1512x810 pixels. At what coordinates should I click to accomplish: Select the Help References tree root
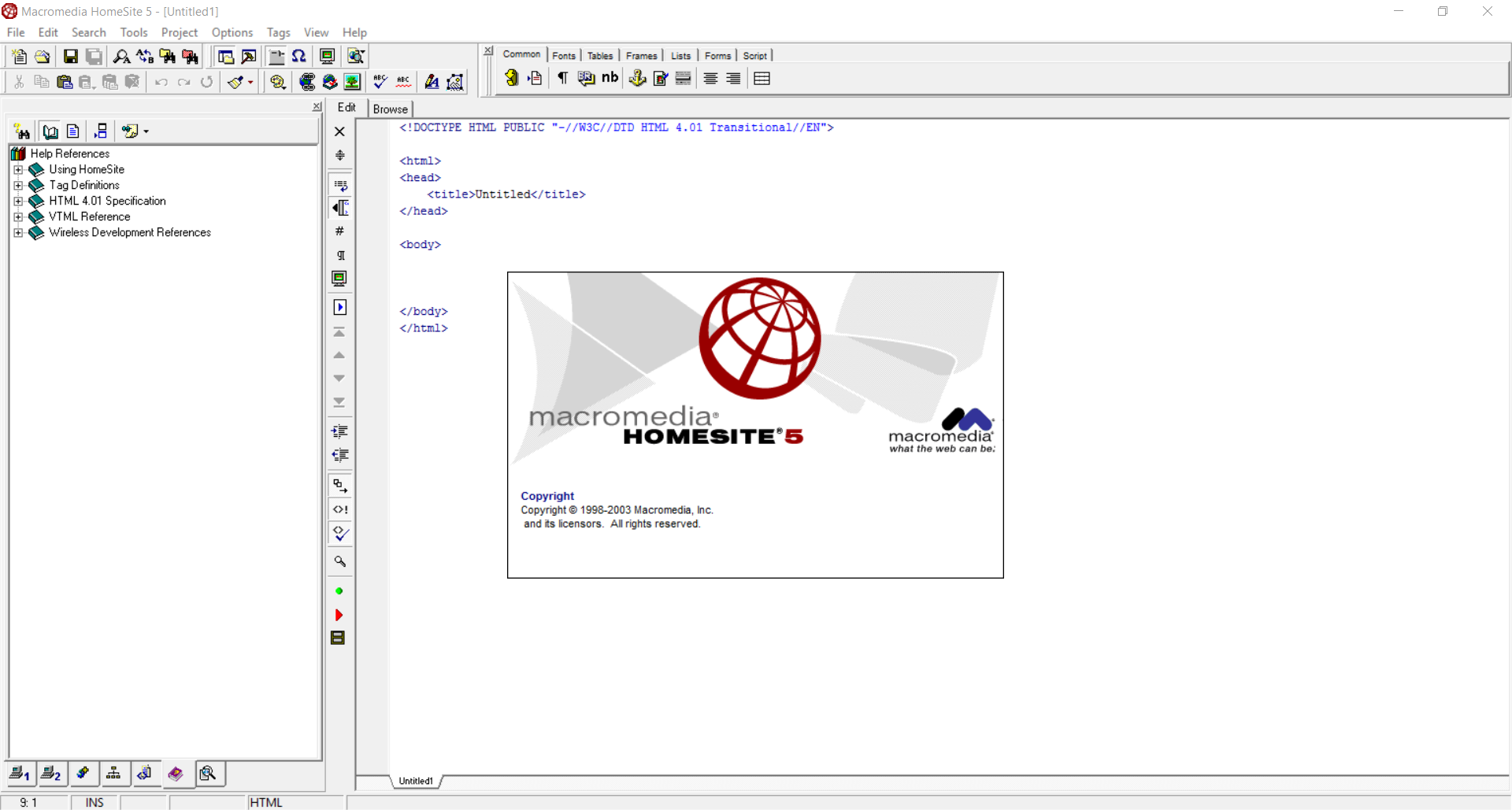[70, 153]
